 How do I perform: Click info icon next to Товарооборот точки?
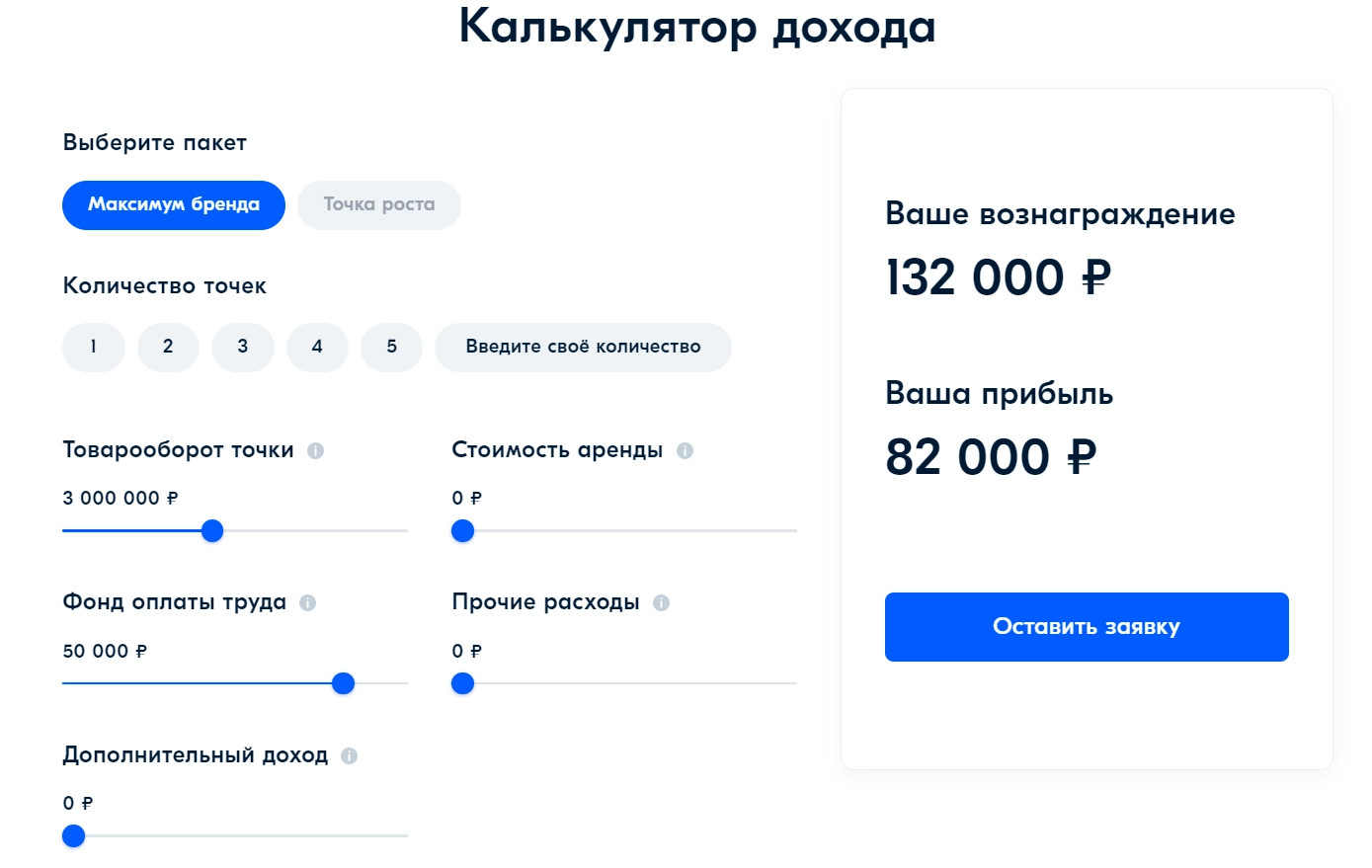pos(316,450)
